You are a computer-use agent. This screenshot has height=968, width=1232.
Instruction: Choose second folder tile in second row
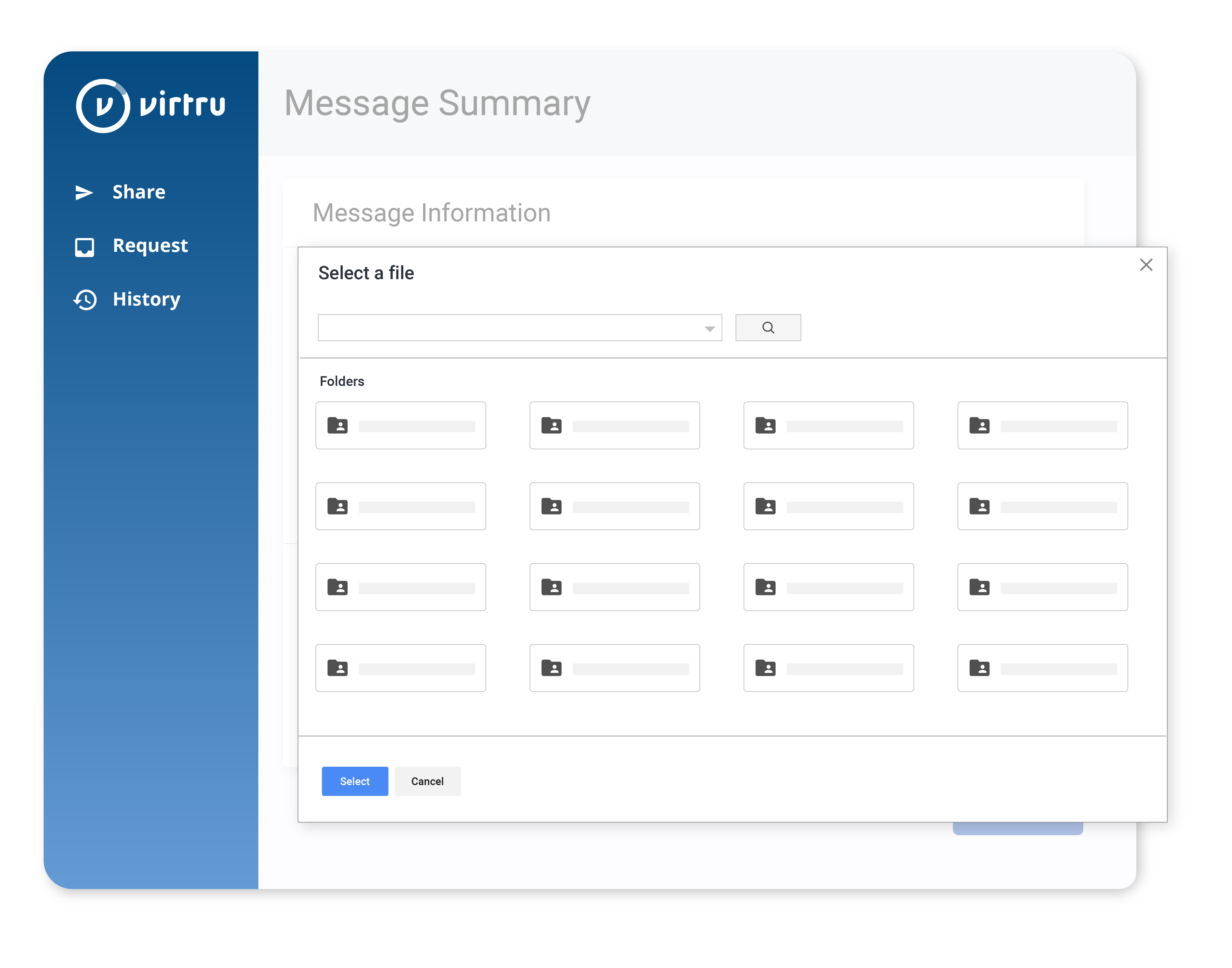(x=614, y=506)
